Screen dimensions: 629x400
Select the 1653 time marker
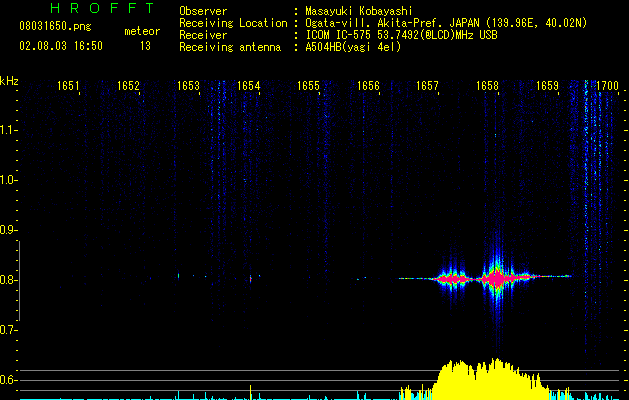pyautogui.click(x=189, y=87)
